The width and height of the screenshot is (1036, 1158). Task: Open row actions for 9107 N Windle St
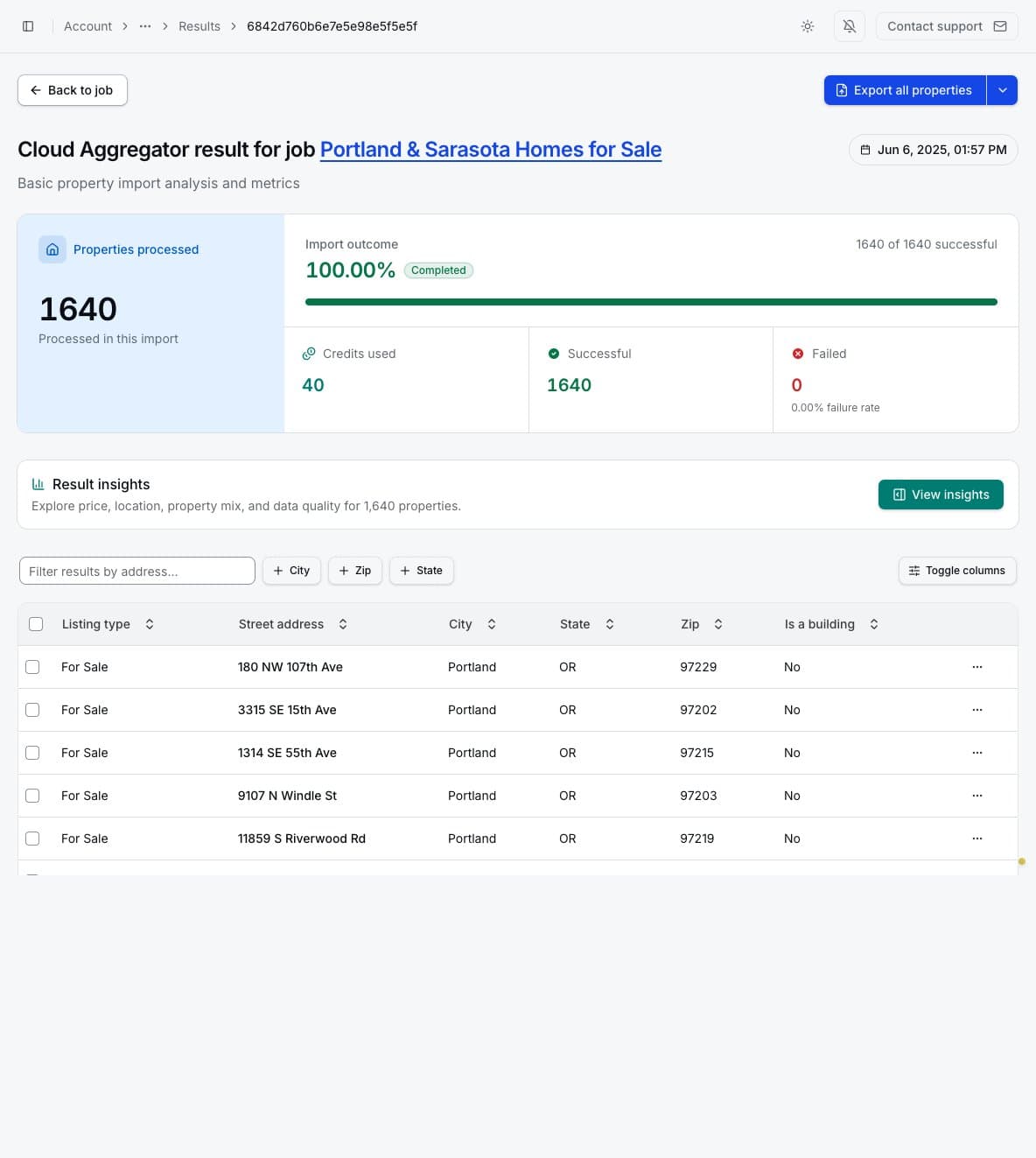tap(977, 796)
